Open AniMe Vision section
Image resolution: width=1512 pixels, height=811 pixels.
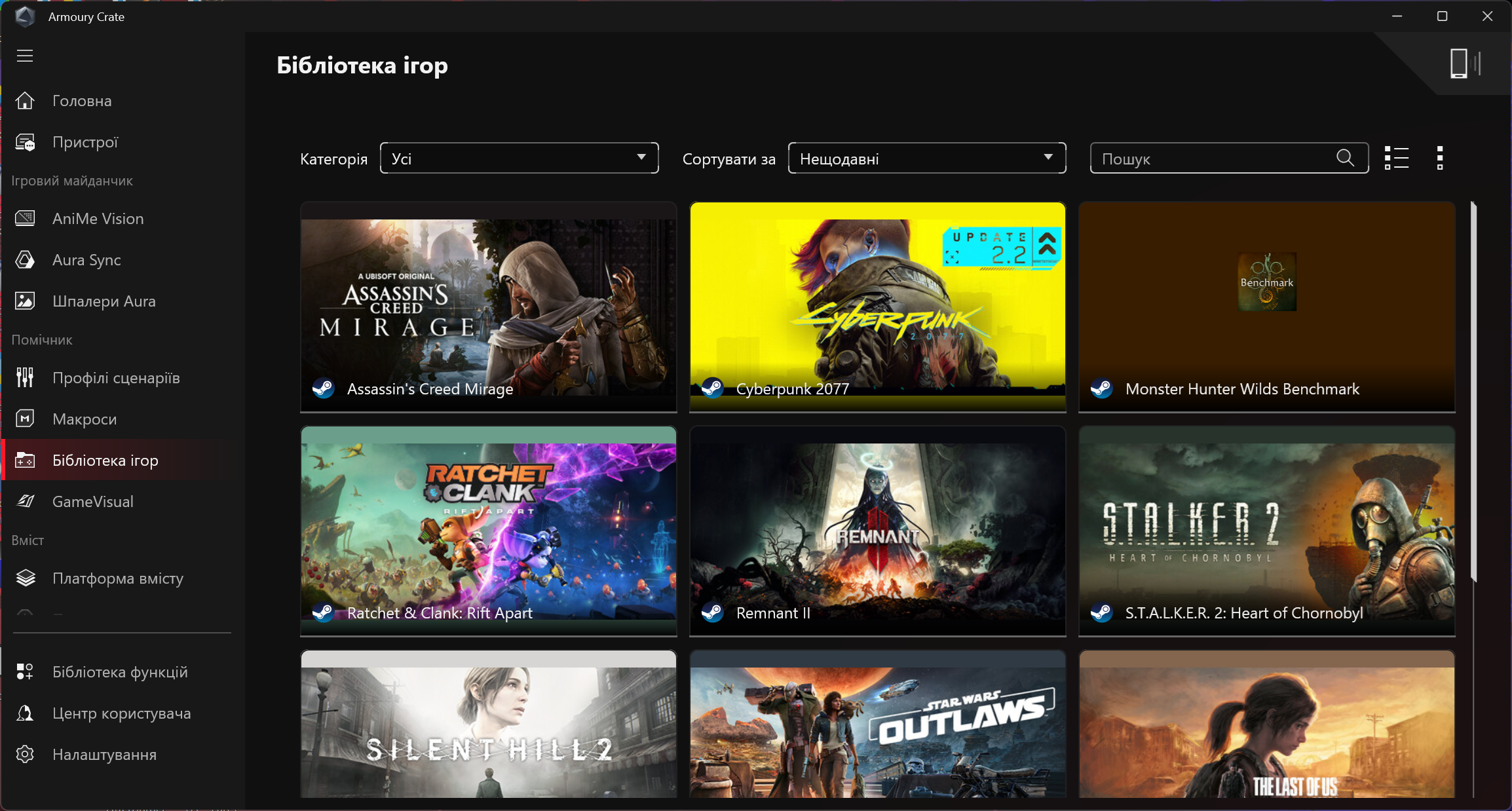98,219
